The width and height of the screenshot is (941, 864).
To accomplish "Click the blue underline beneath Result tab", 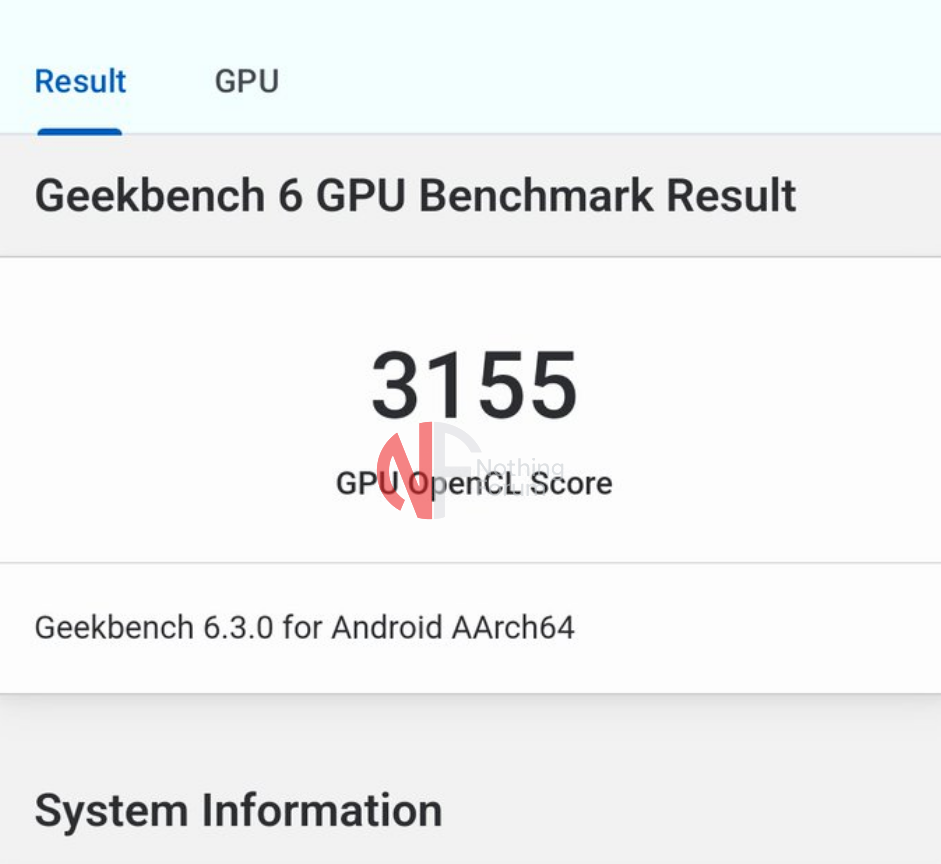I will 80,131.
